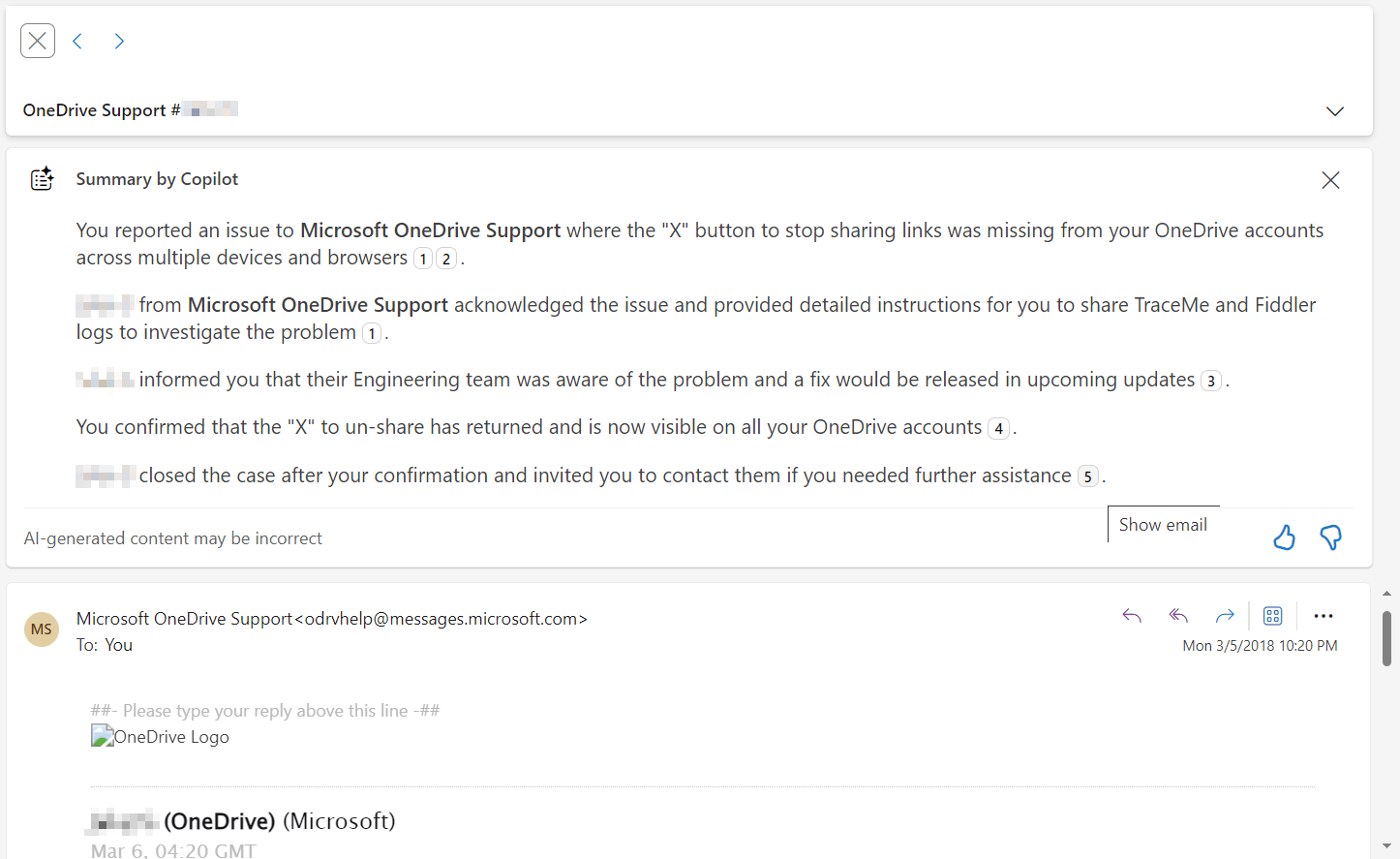Image resolution: width=1400 pixels, height=859 pixels.
Task: Select the Reply all icon
Action: click(x=1177, y=615)
